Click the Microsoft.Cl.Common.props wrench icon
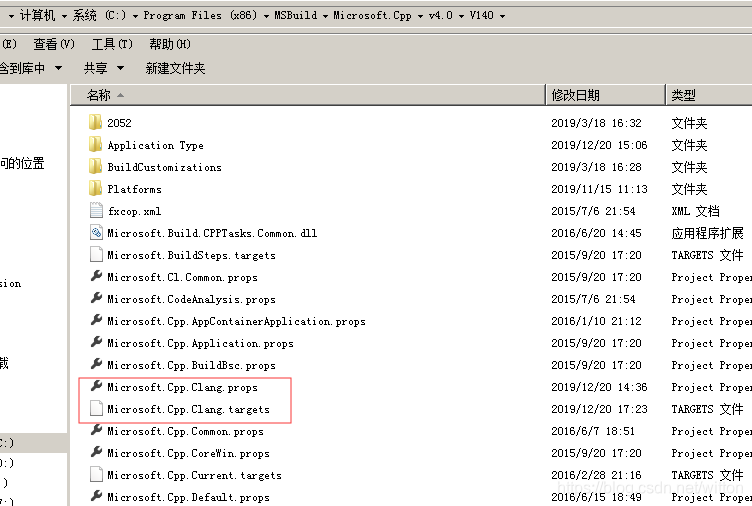752x506 pixels. [x=96, y=276]
